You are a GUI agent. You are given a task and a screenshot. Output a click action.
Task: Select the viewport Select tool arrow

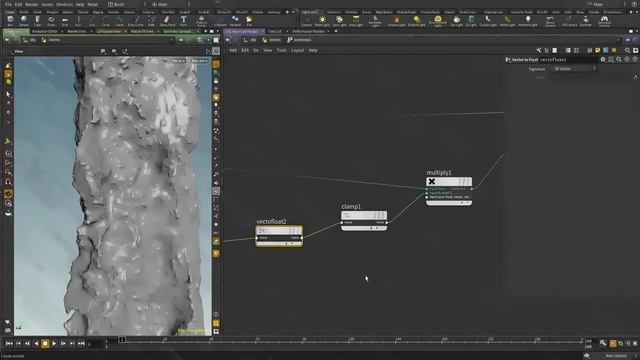(8, 95)
